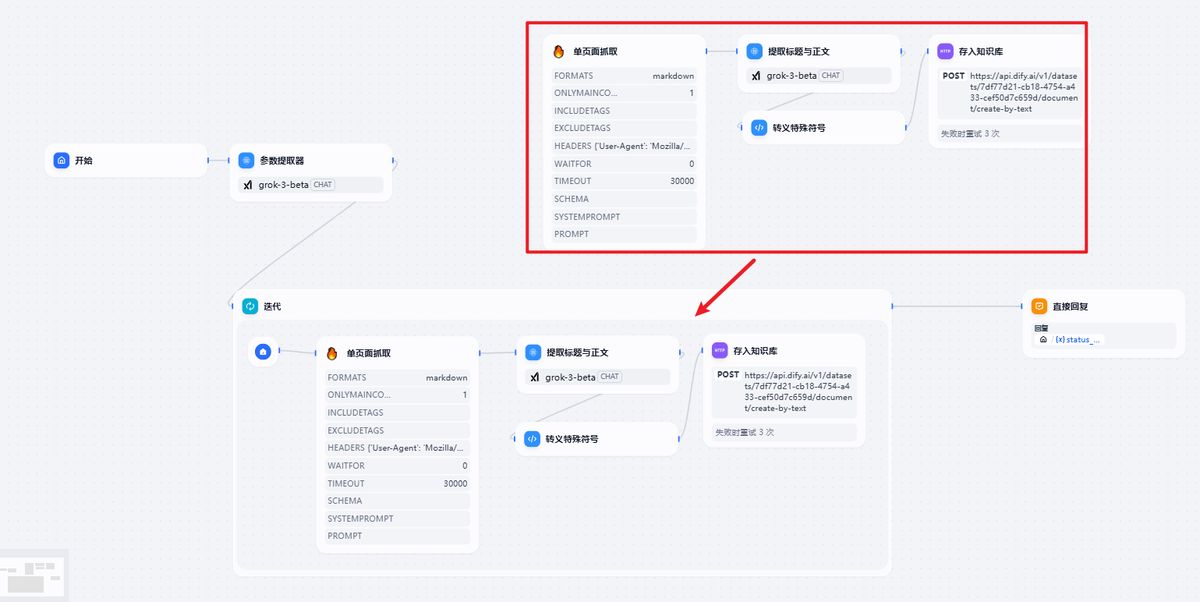The image size is (1200, 602).
Task: Click the TIMEOUT 30000 field on 单页面抓取
Action: pos(623,181)
